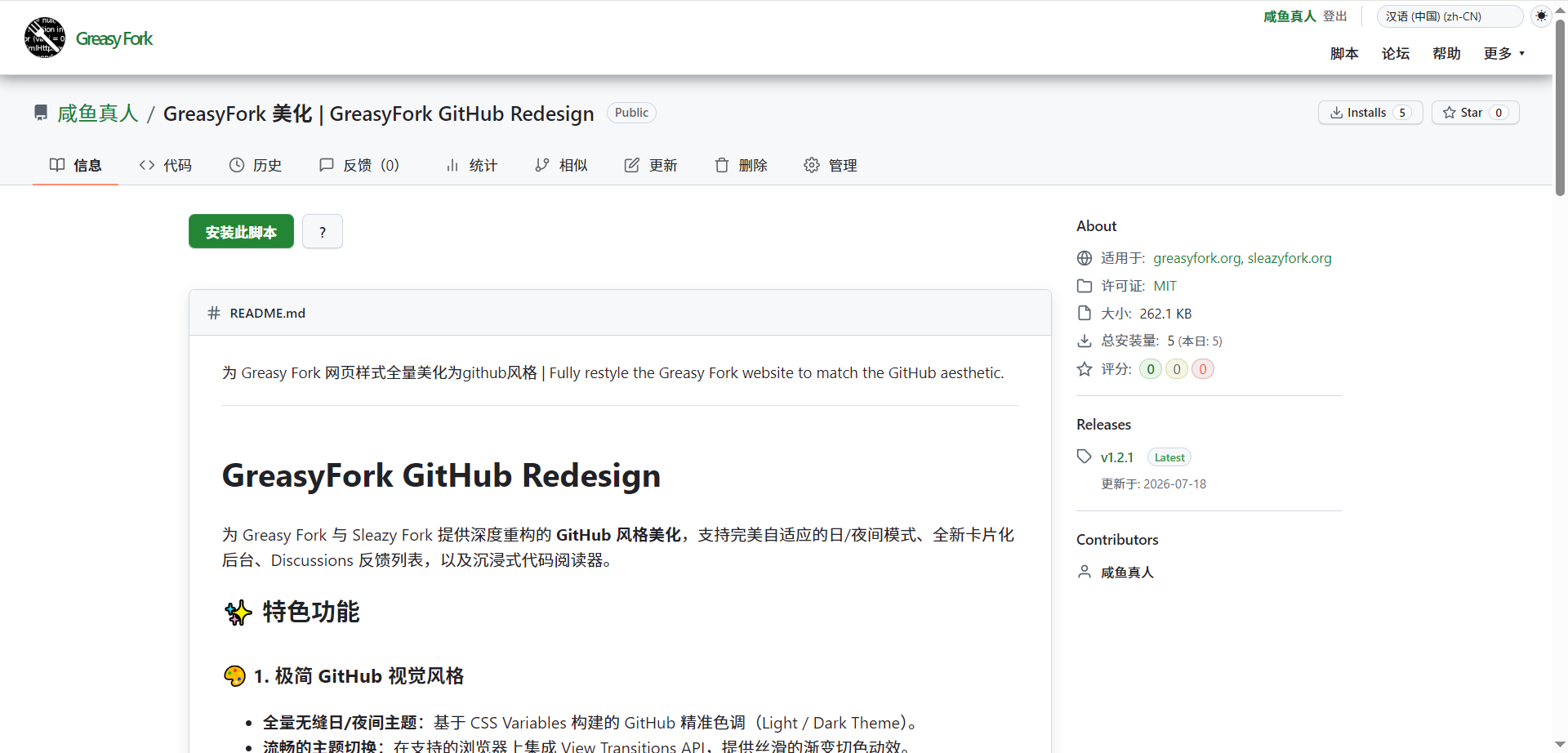Click the README.md file name header
Viewport: 1568px width, 753px height.
268,313
